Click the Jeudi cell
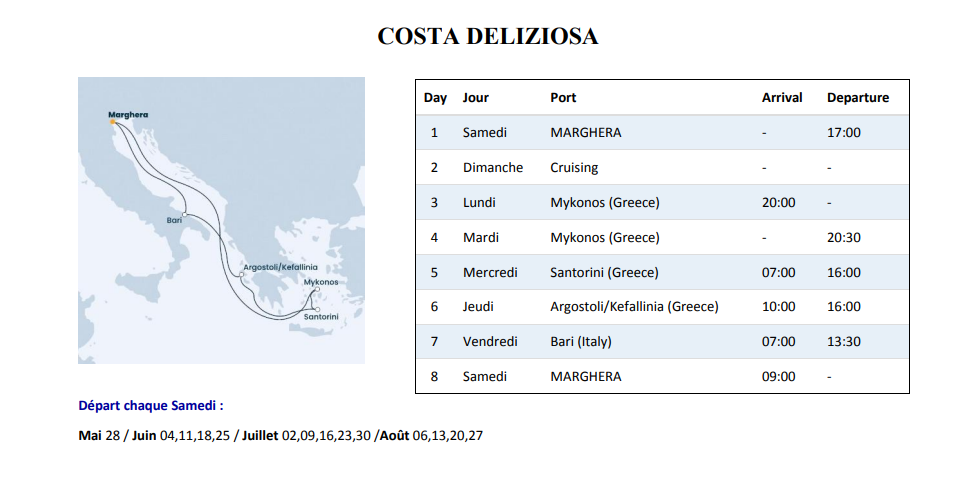Screen dimensions: 977x498 [x=478, y=307]
